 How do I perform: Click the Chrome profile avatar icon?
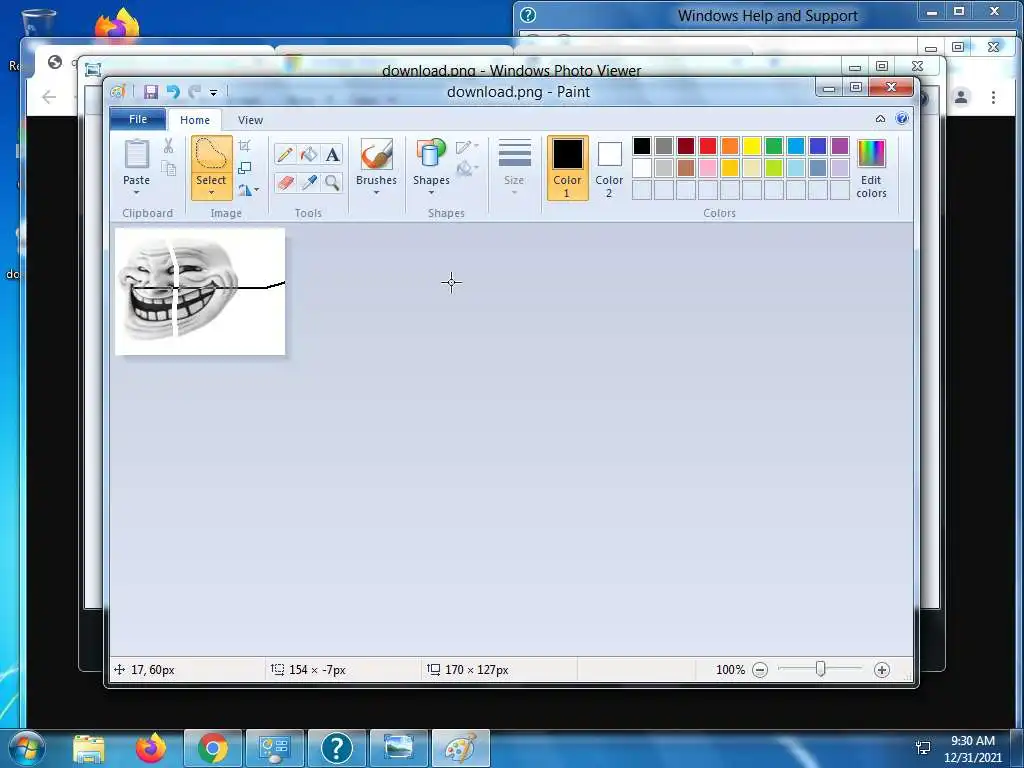(x=961, y=97)
